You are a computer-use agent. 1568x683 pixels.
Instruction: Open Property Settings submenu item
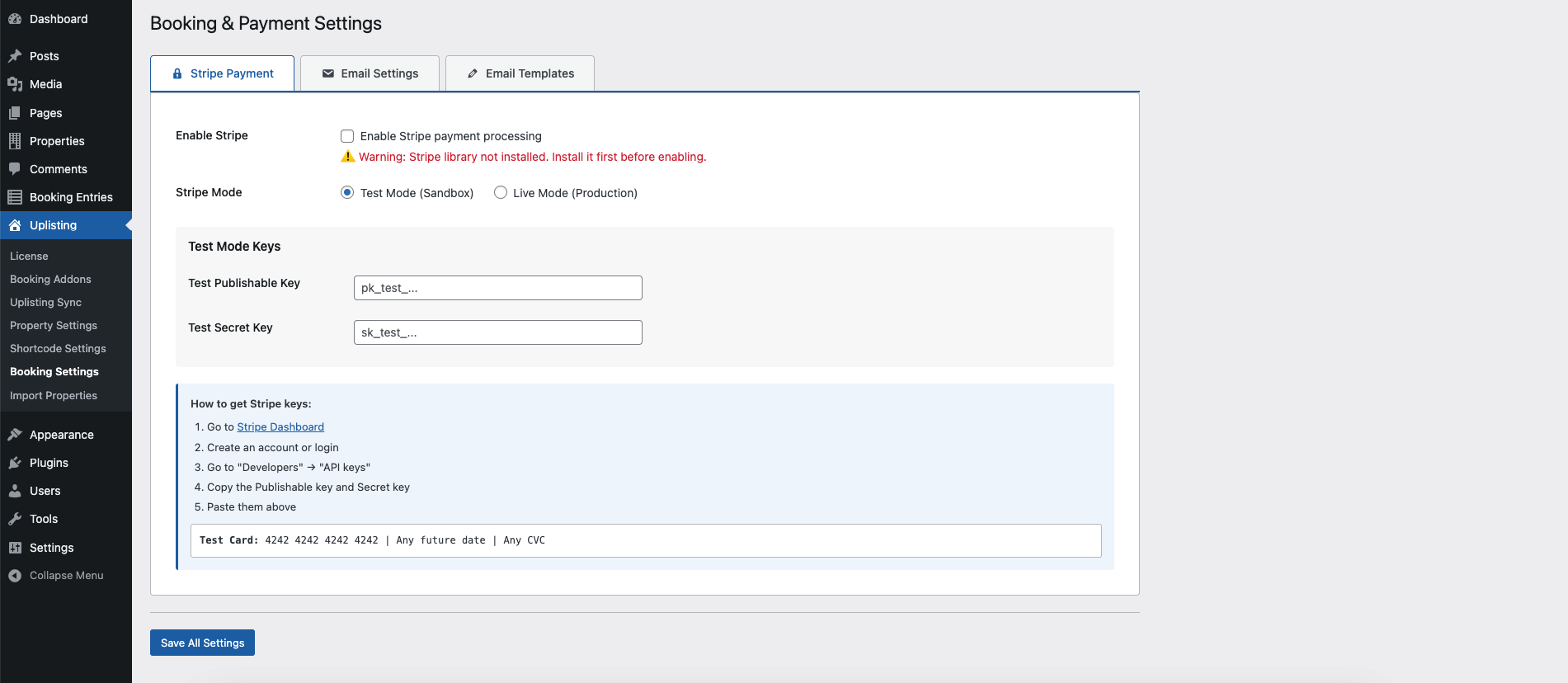click(54, 326)
